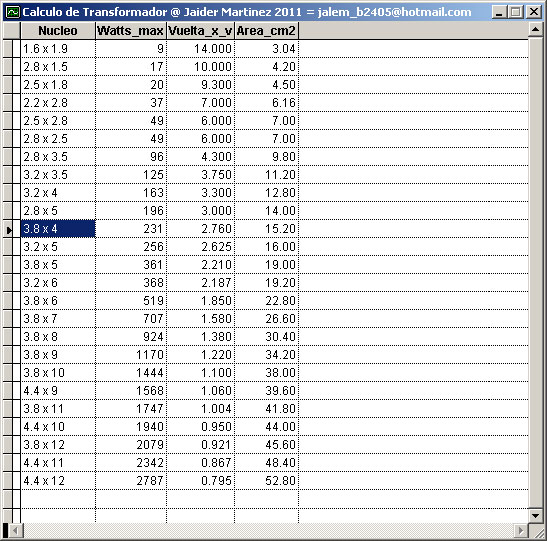547x541 pixels.
Task: Select nucleus cell 3.2 x 3.5
Action: pos(58,175)
